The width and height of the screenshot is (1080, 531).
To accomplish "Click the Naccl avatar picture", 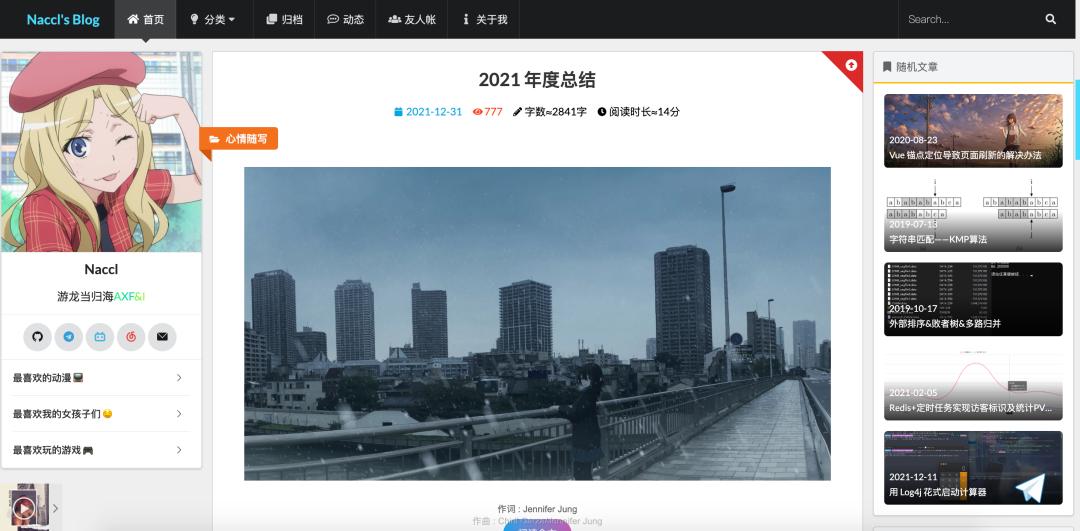I will coord(101,152).
